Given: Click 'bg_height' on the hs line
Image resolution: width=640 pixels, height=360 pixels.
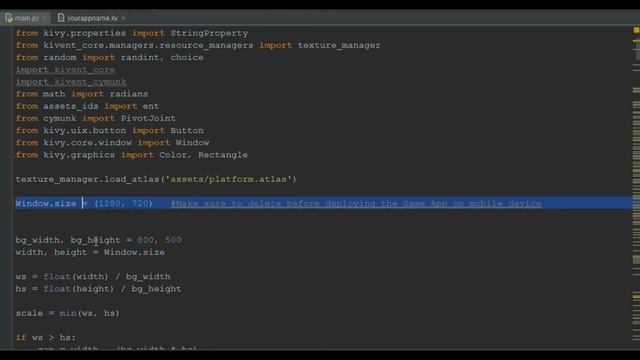Looking at the screenshot, I should pos(156,289).
